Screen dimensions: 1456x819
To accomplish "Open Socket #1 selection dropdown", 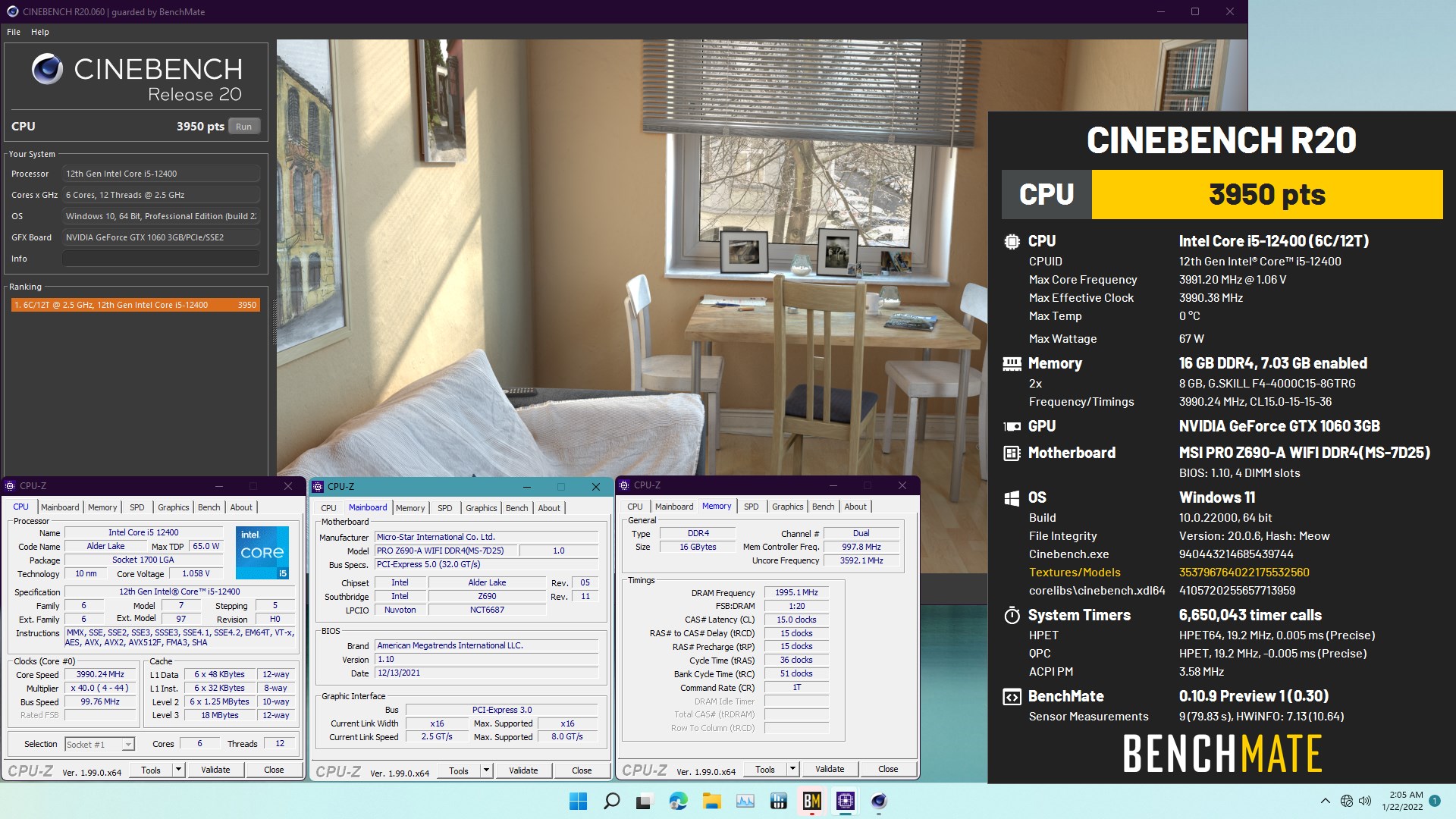I will pos(99,745).
